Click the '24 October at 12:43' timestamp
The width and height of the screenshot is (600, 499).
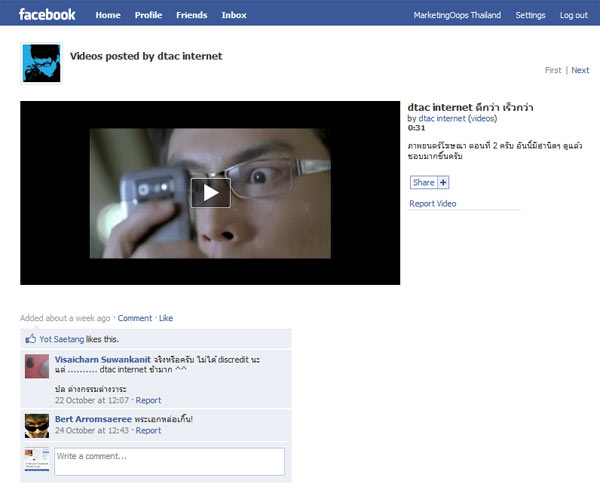tap(92, 431)
